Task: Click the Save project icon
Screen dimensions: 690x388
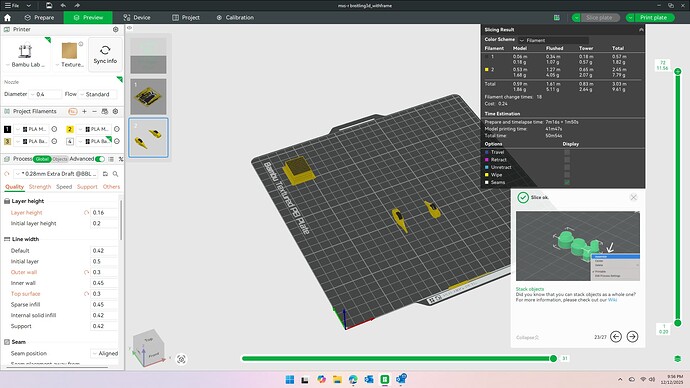Action: pyautogui.click(x=49, y=5)
